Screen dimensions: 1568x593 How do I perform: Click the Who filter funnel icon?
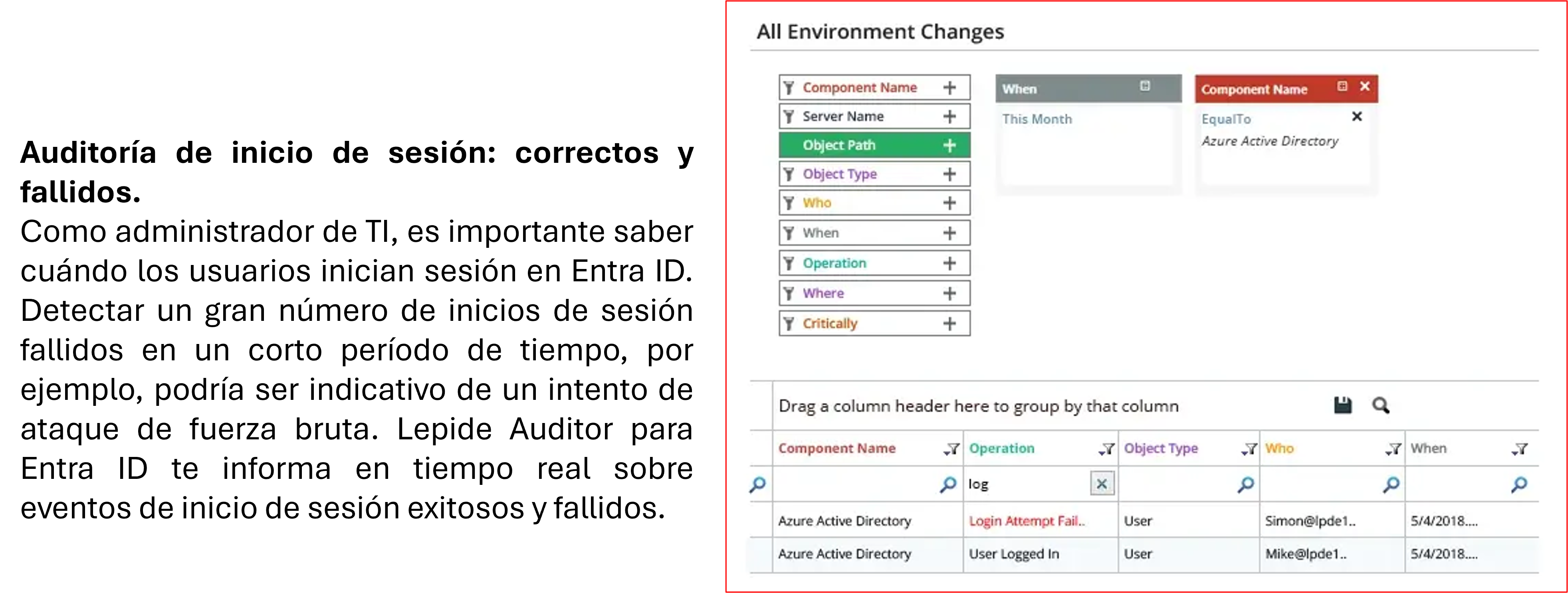(789, 203)
